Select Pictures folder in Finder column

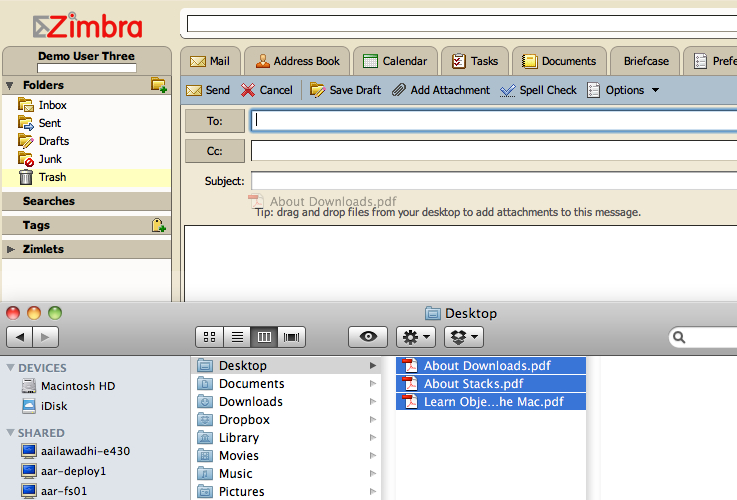click(286, 492)
